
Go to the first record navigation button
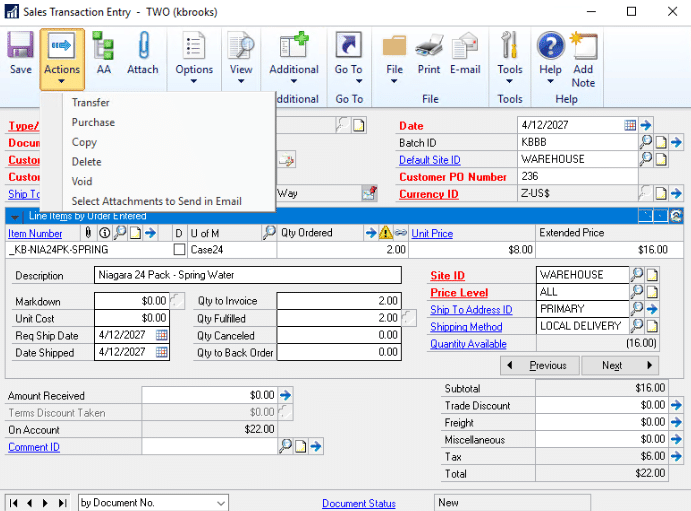coord(14,503)
